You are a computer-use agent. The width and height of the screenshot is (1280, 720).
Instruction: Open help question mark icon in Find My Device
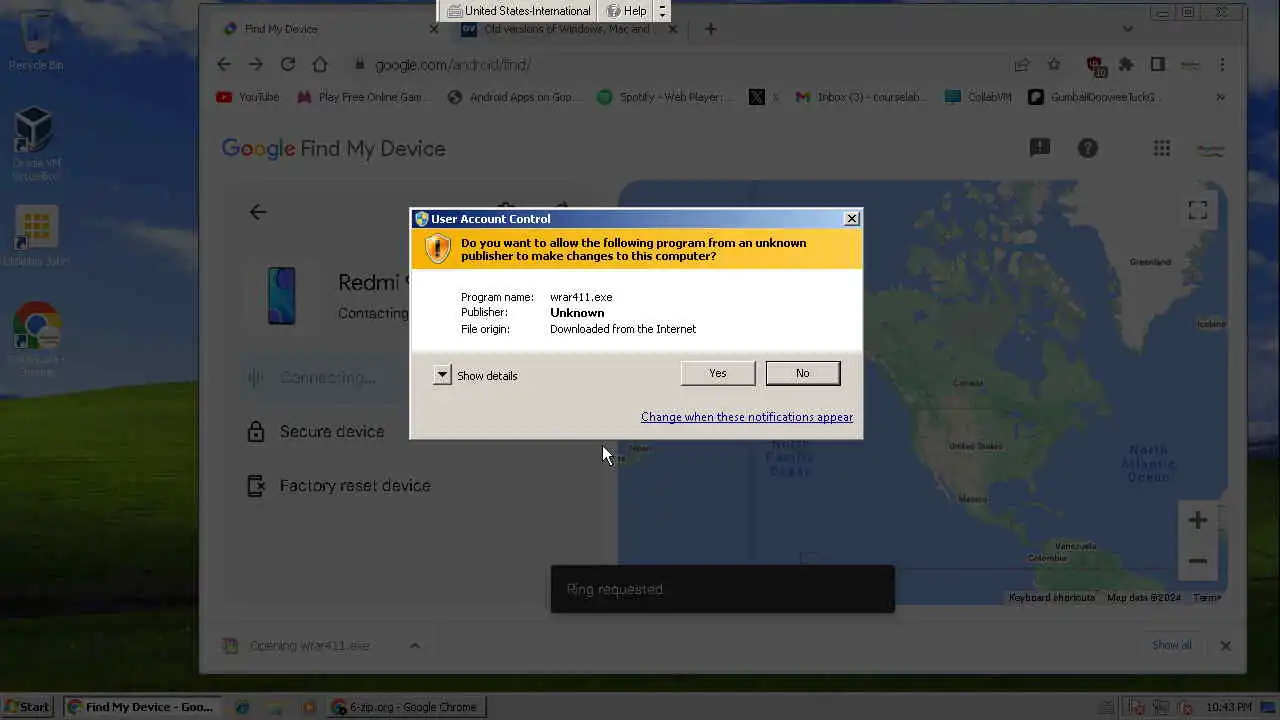coord(1088,148)
